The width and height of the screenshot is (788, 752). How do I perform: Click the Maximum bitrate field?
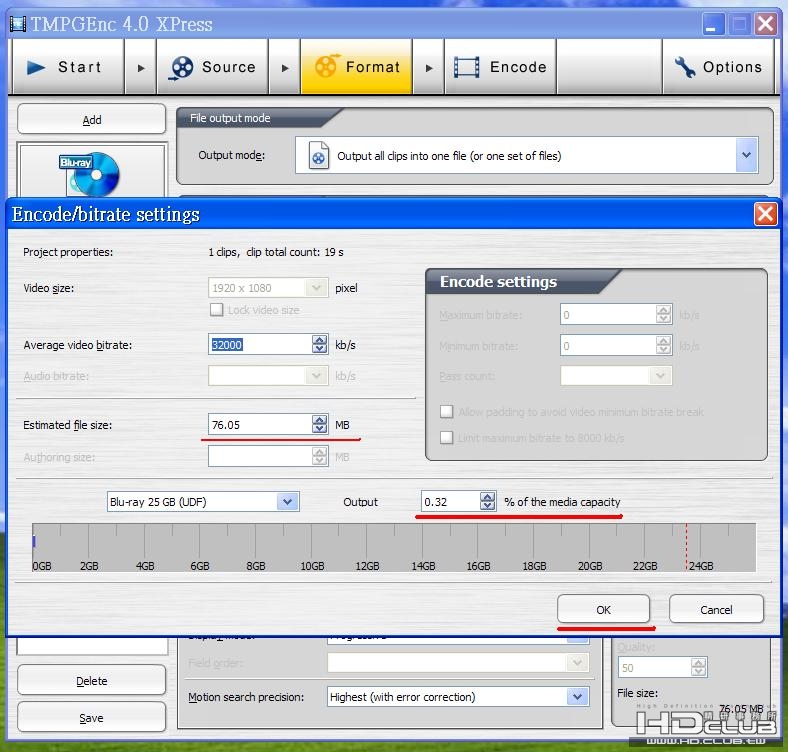tap(608, 315)
